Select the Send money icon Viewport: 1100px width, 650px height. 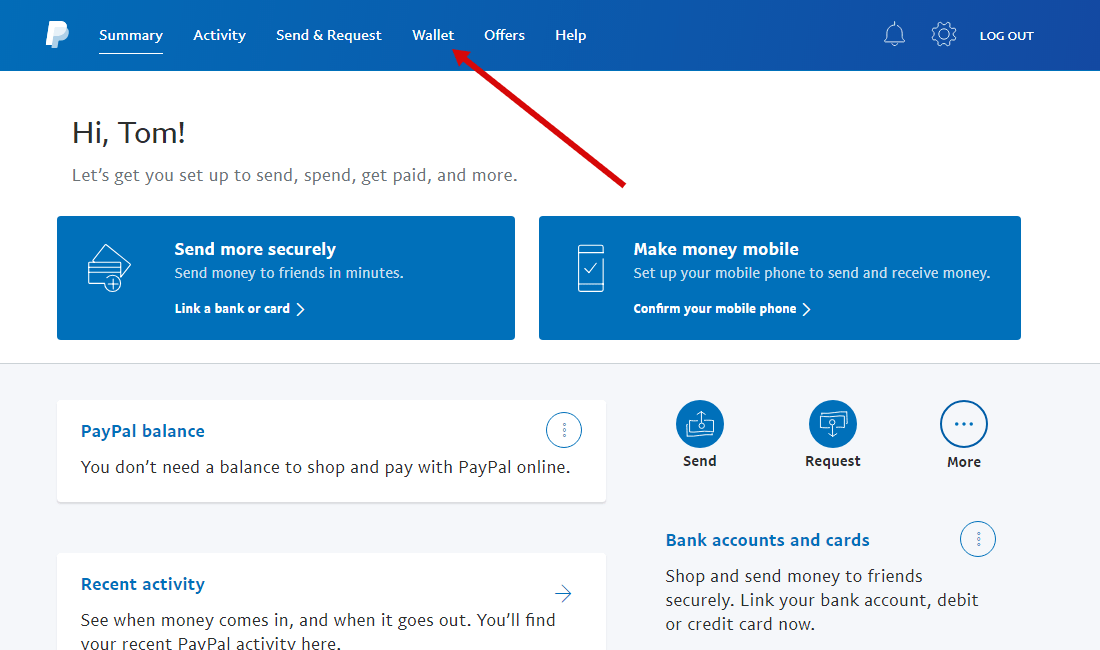(699, 424)
